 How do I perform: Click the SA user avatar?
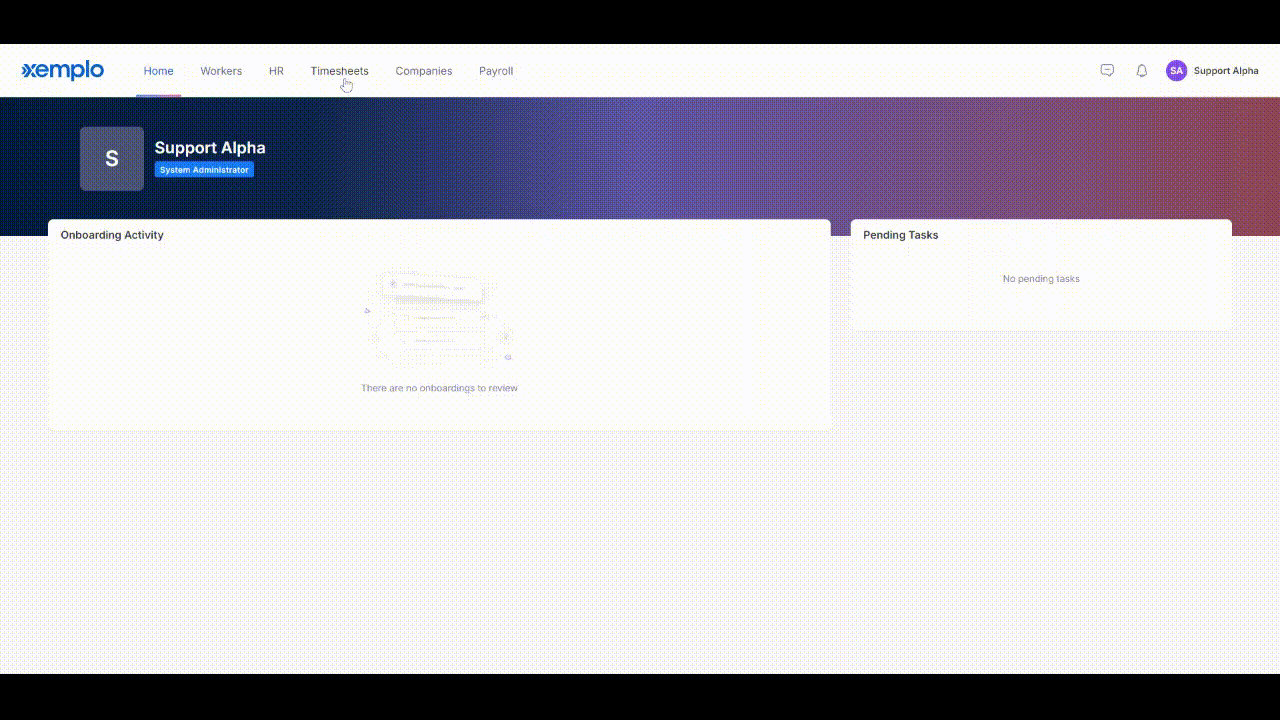[1176, 71]
